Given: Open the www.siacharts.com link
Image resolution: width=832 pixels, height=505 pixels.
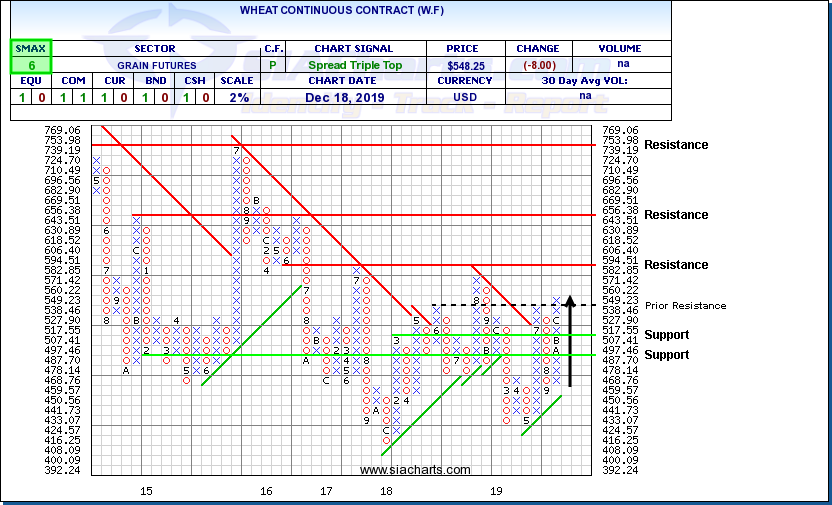Looking at the screenshot, I should point(414,469).
